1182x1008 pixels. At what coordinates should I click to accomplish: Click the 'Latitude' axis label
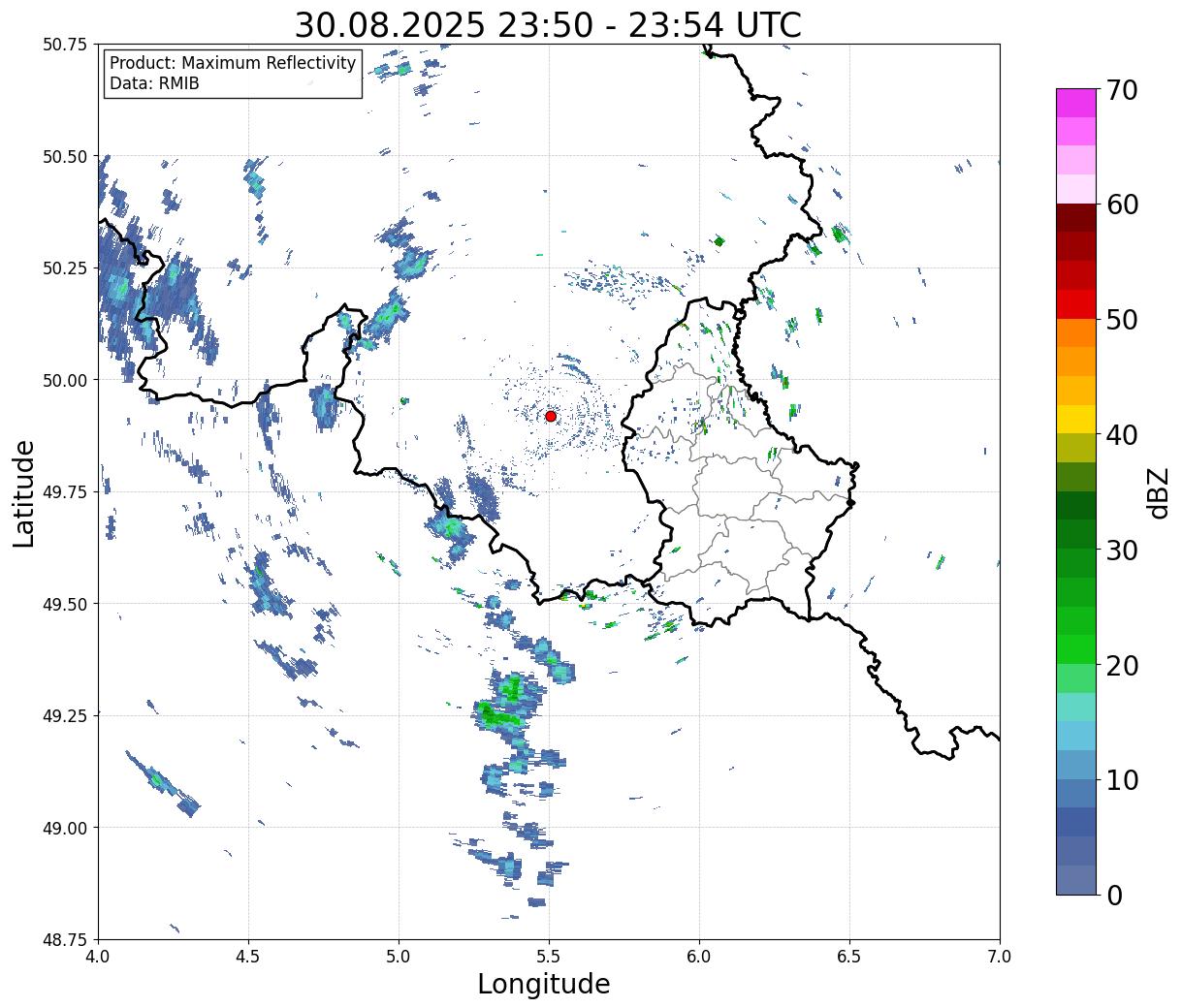tap(25, 493)
